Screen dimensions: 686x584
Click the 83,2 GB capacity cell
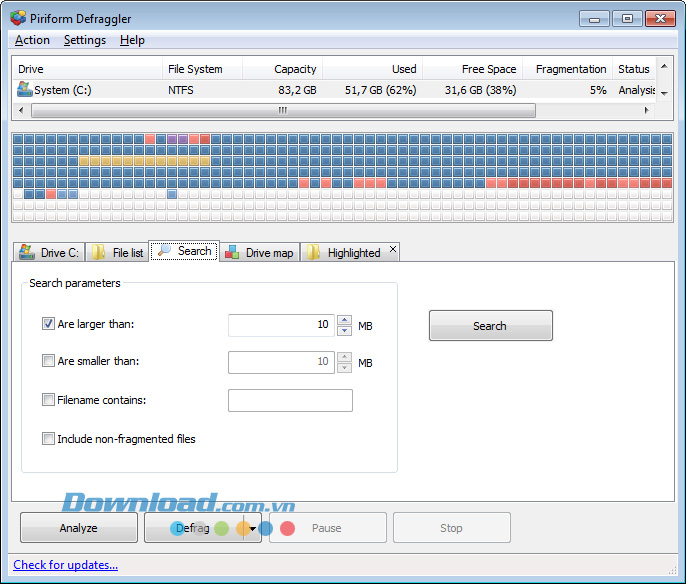coord(297,90)
